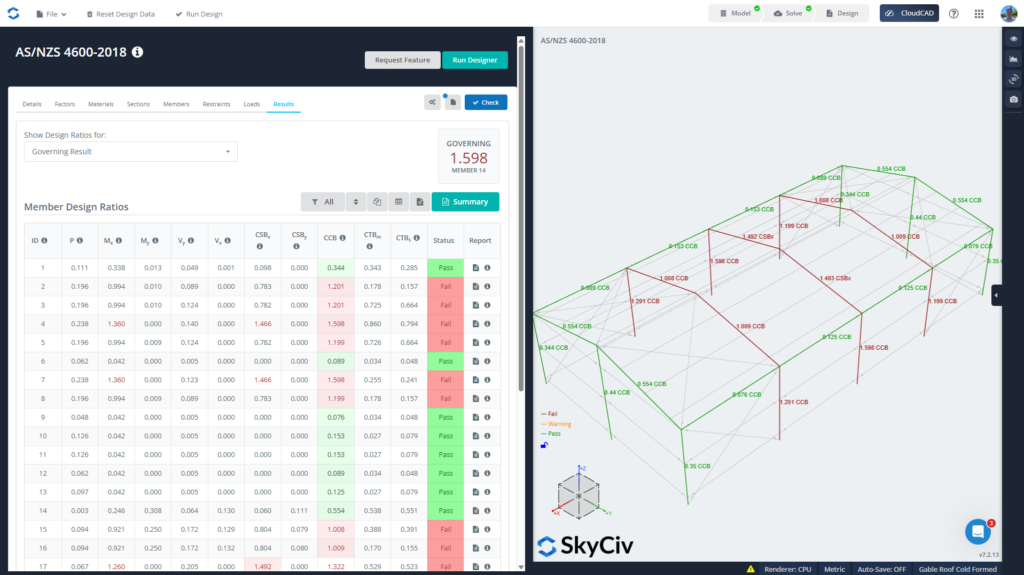Click the Metric units status item

[x=834, y=569]
